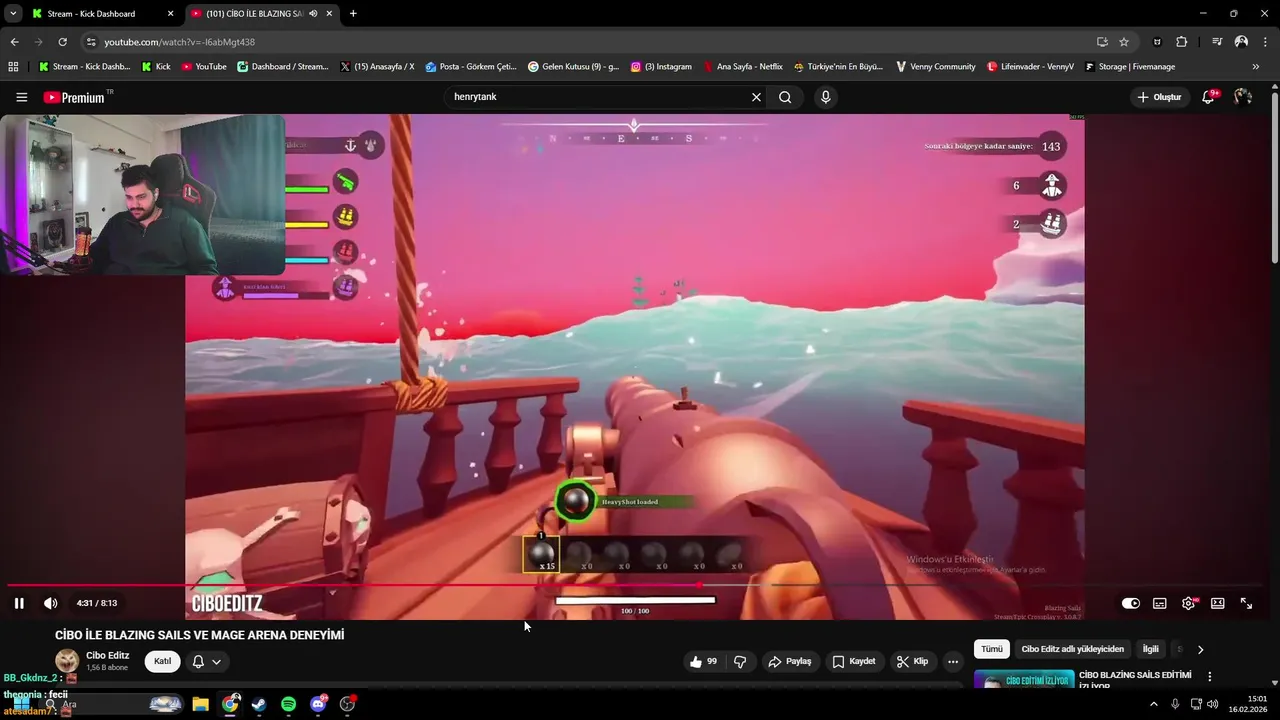Open File Explorer from taskbar
Image resolution: width=1280 pixels, height=720 pixels.
click(200, 704)
